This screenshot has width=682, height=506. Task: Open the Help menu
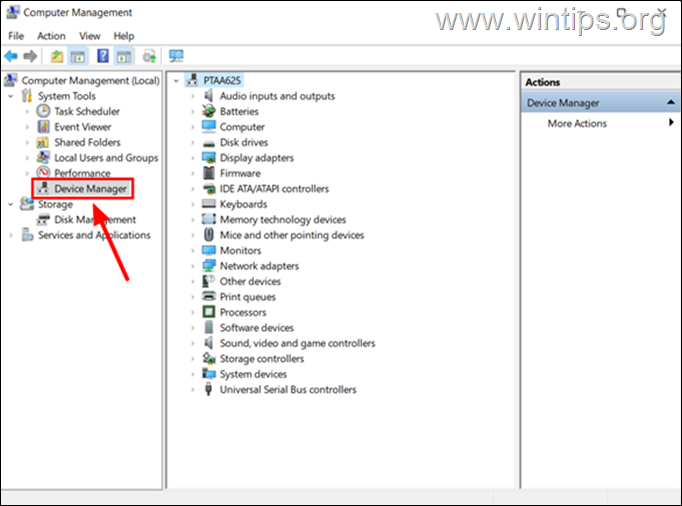click(x=124, y=36)
